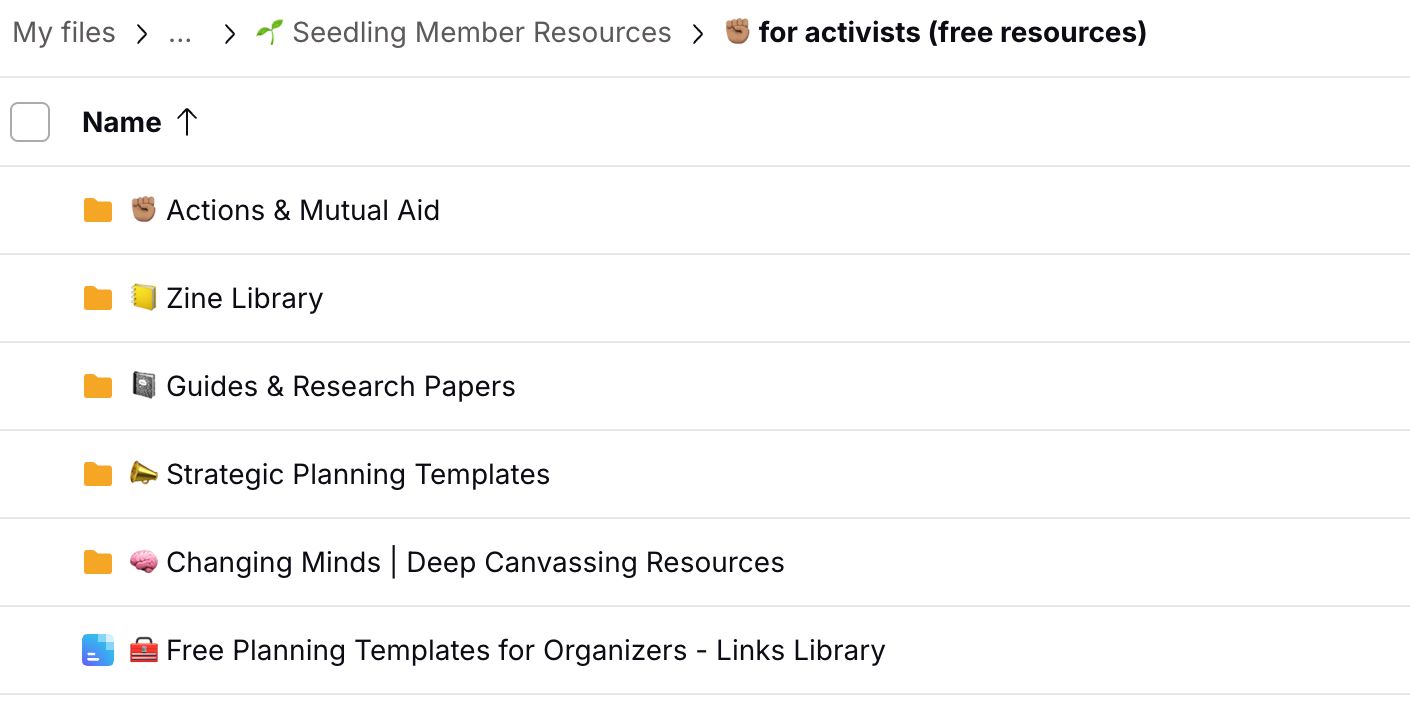Navigate to Seedling Member Resources breadcrumb
Screen dimensions: 1410x708
(481, 33)
